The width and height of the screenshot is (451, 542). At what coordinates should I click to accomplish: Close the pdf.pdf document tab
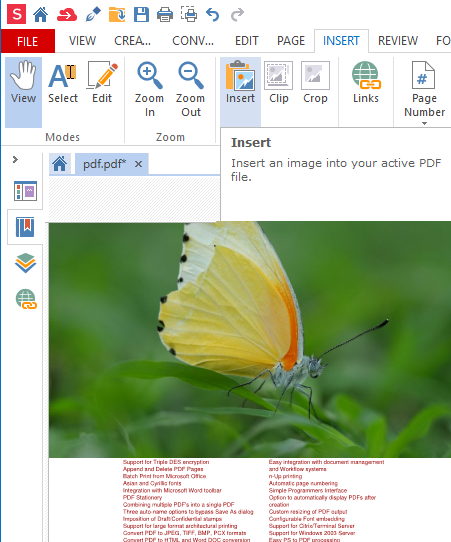[138, 164]
